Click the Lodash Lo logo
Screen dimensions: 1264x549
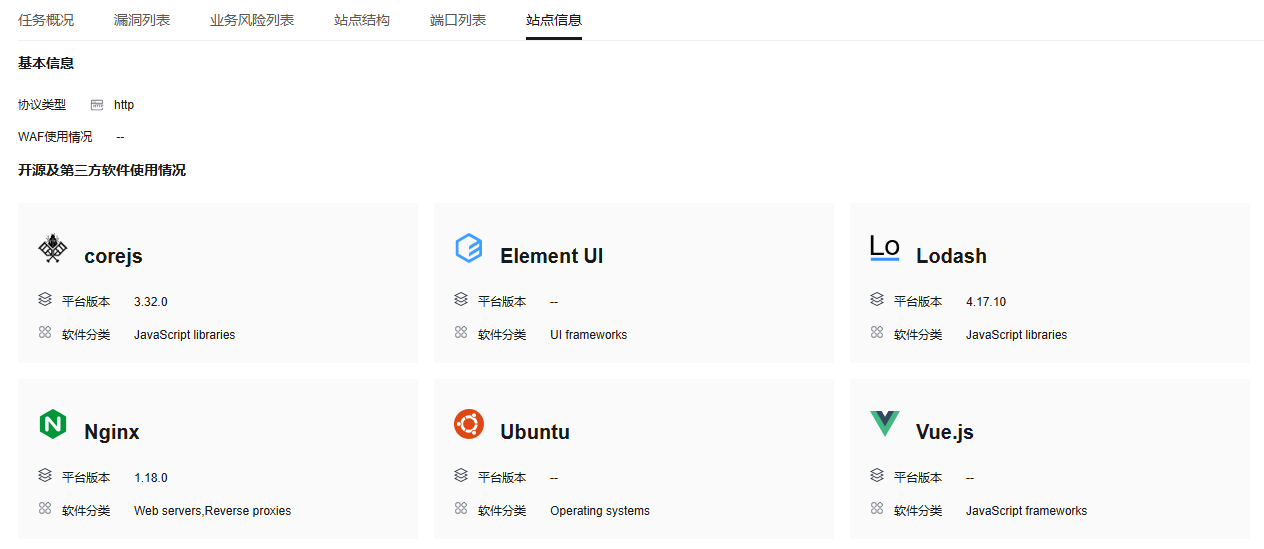pyautogui.click(x=885, y=248)
